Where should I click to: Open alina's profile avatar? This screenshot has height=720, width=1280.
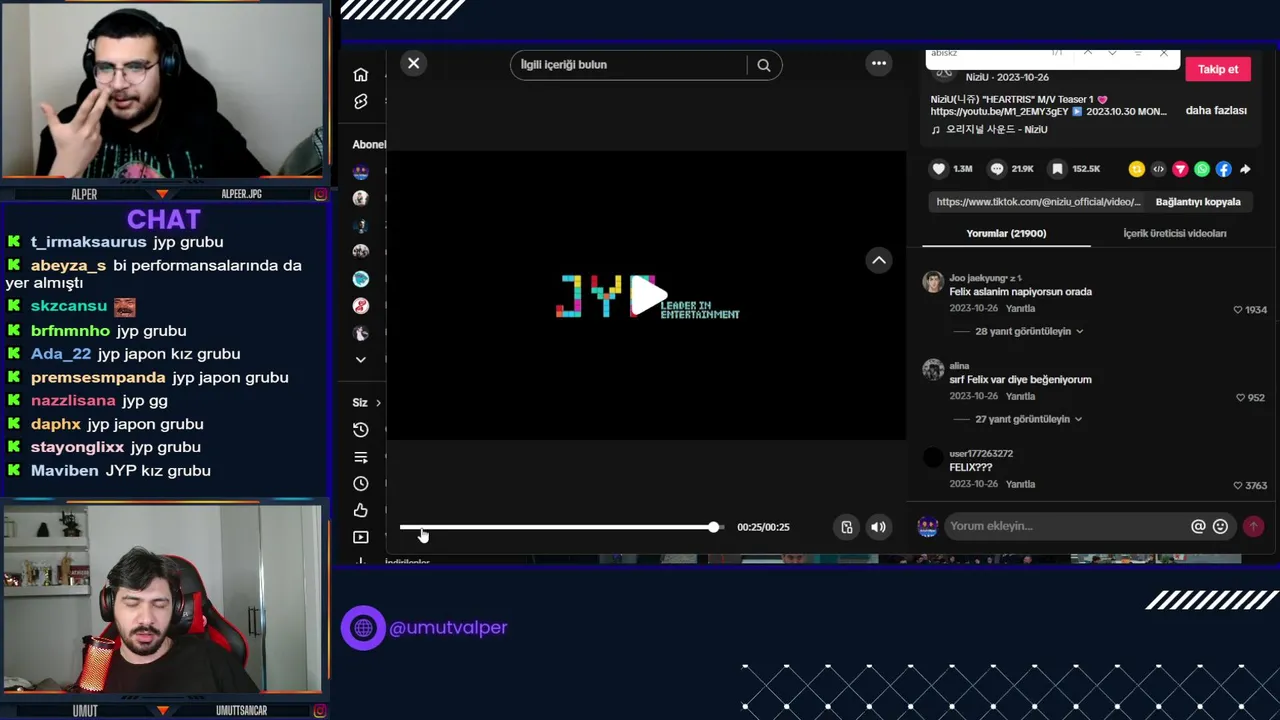pyautogui.click(x=933, y=370)
